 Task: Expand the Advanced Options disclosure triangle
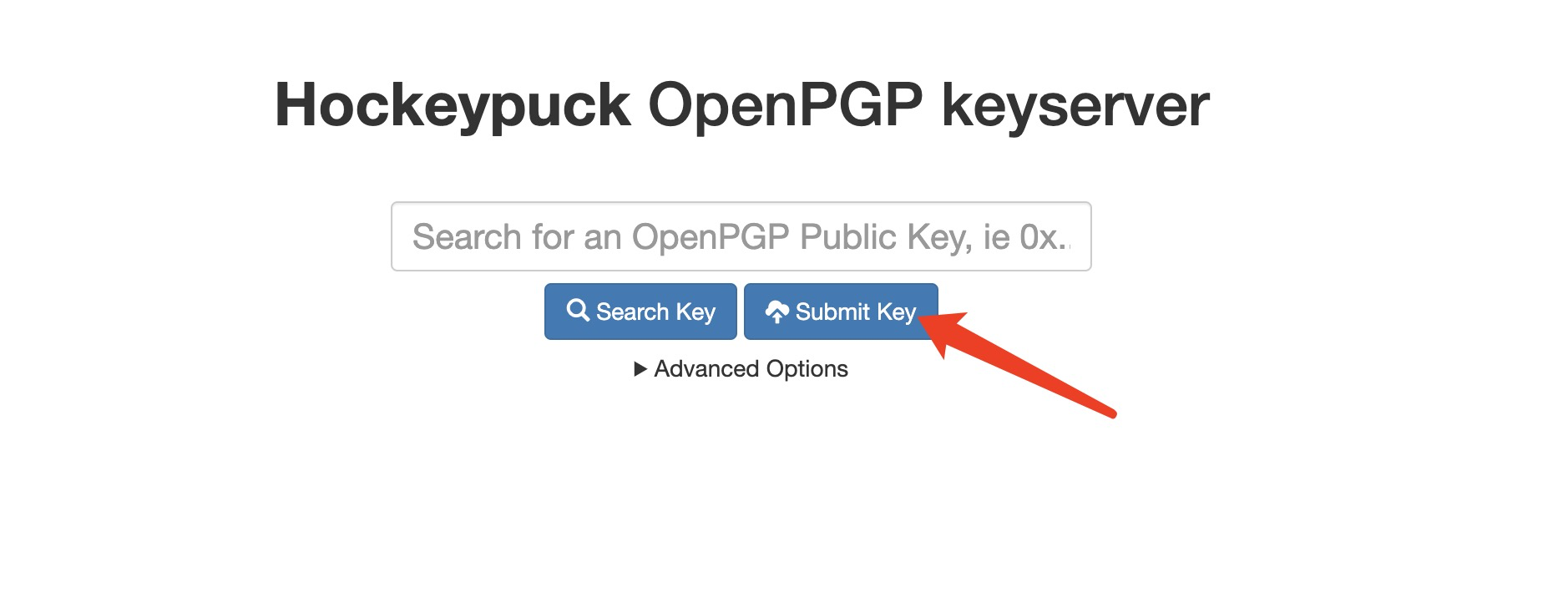coord(640,369)
